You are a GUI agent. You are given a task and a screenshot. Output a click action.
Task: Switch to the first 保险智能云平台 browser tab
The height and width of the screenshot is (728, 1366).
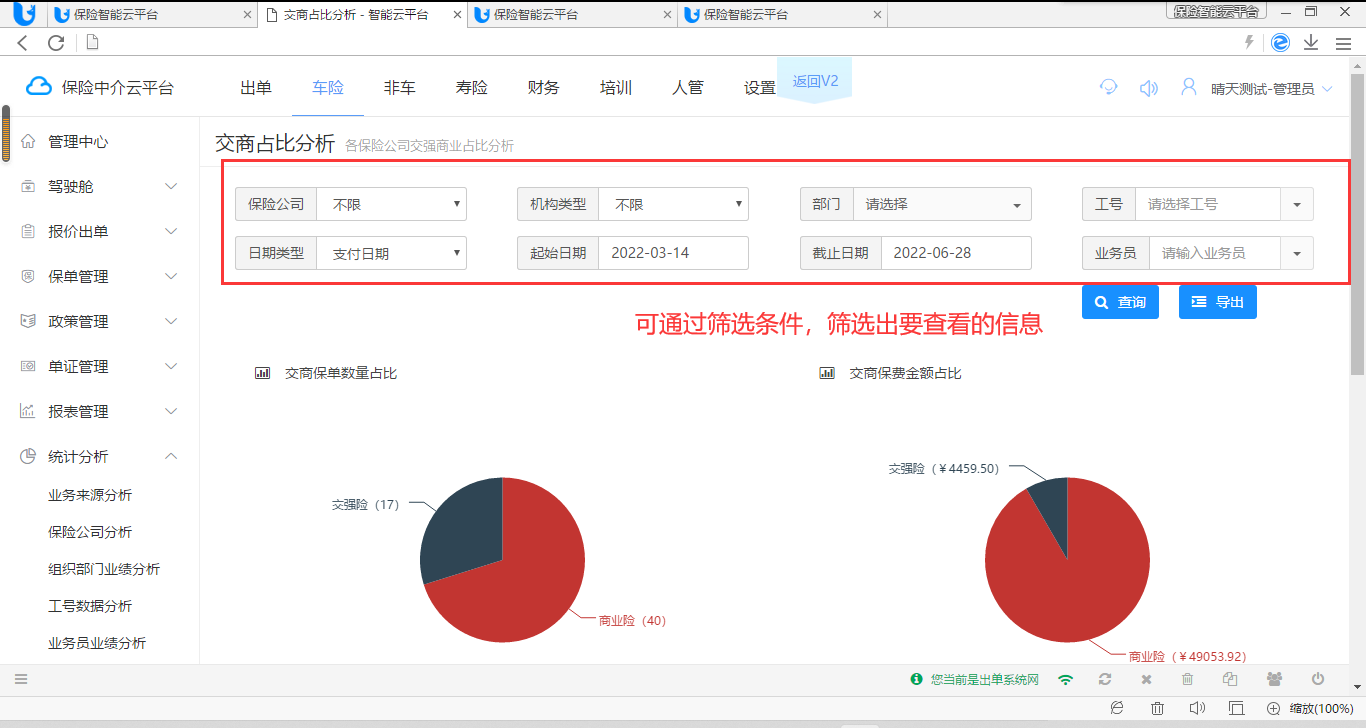pyautogui.click(x=150, y=15)
